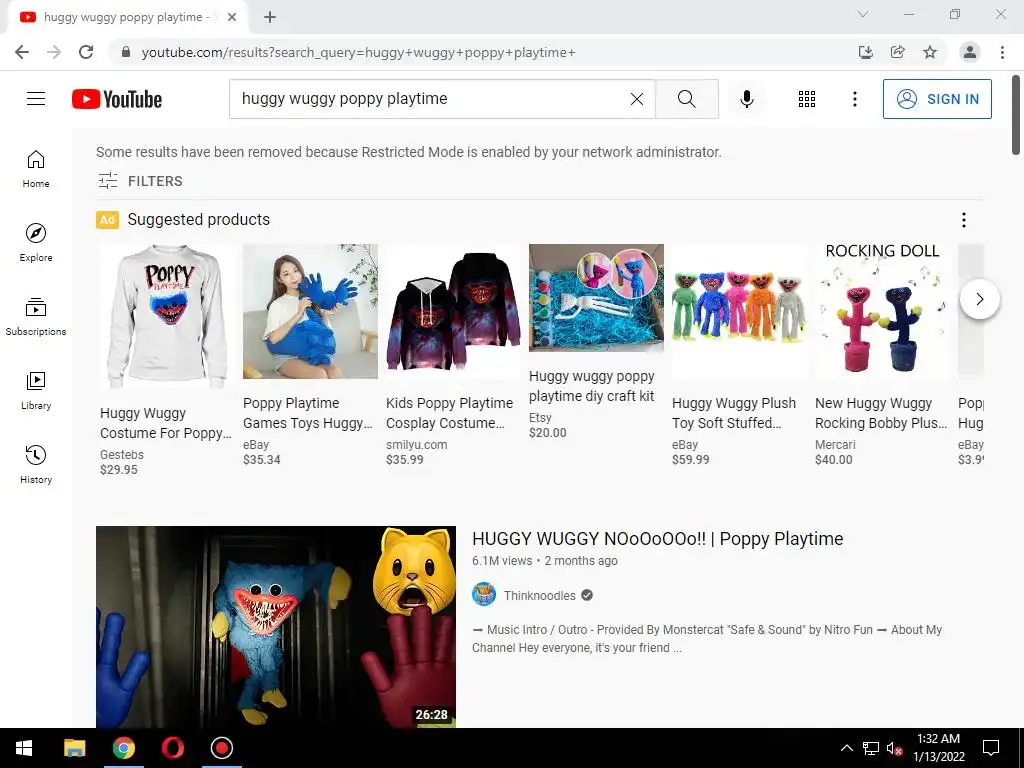
Task: Start voice search with microphone icon
Action: [746, 99]
